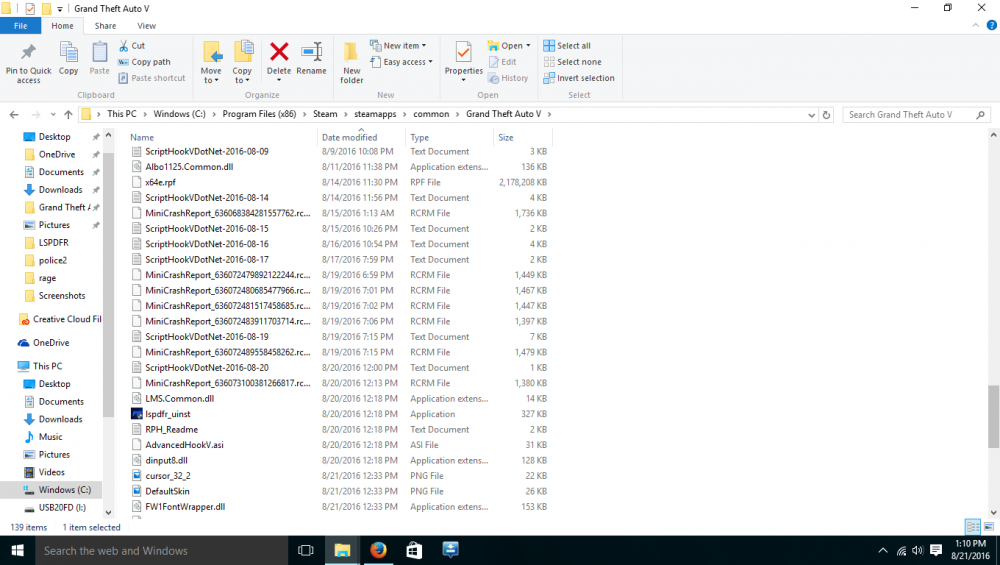Screen dimensions: 1000x565
Task: Click the Copy icon in Clipboard group
Action: coord(68,52)
